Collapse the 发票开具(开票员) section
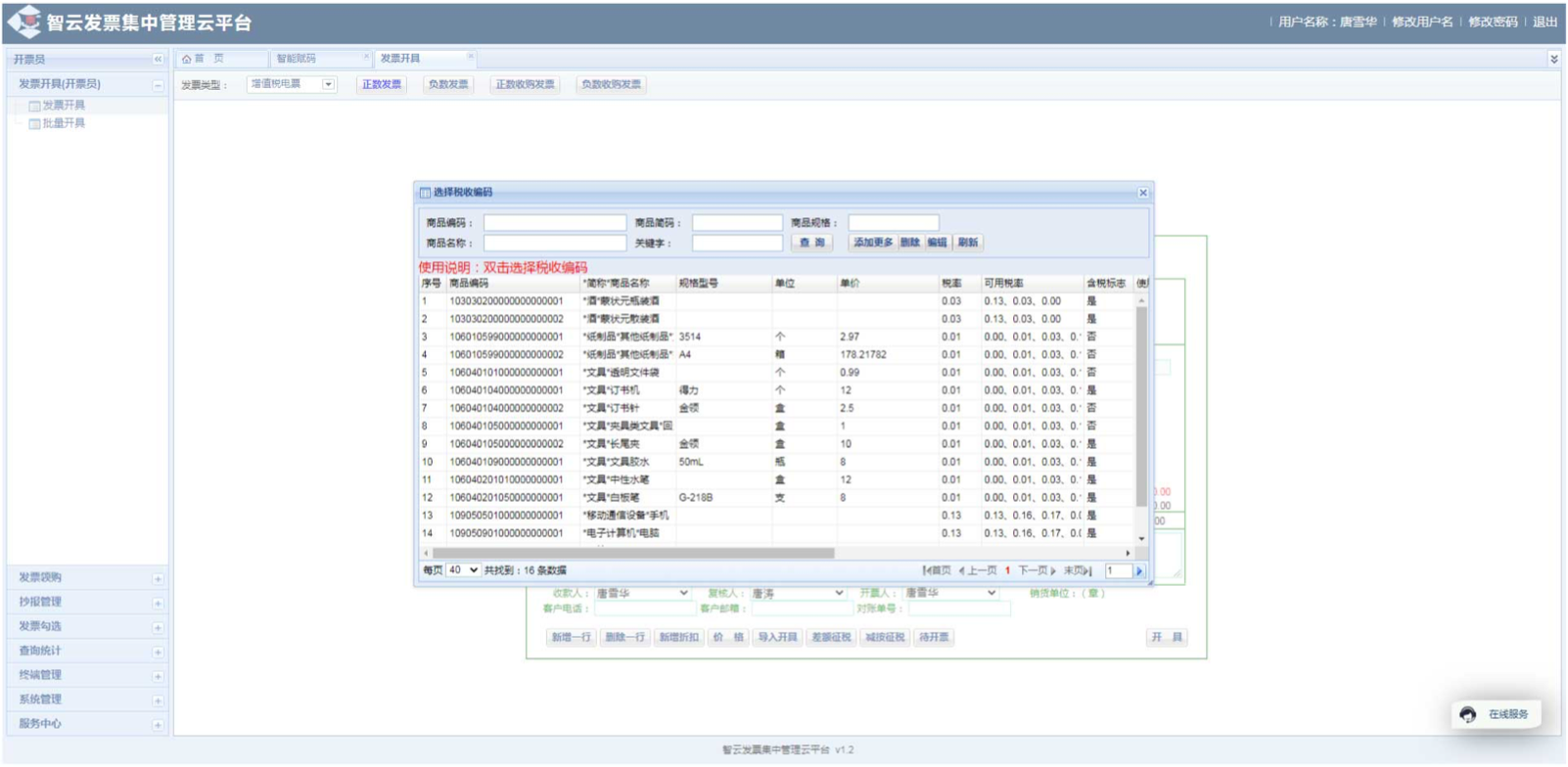The width and height of the screenshot is (1568, 767). [158, 85]
